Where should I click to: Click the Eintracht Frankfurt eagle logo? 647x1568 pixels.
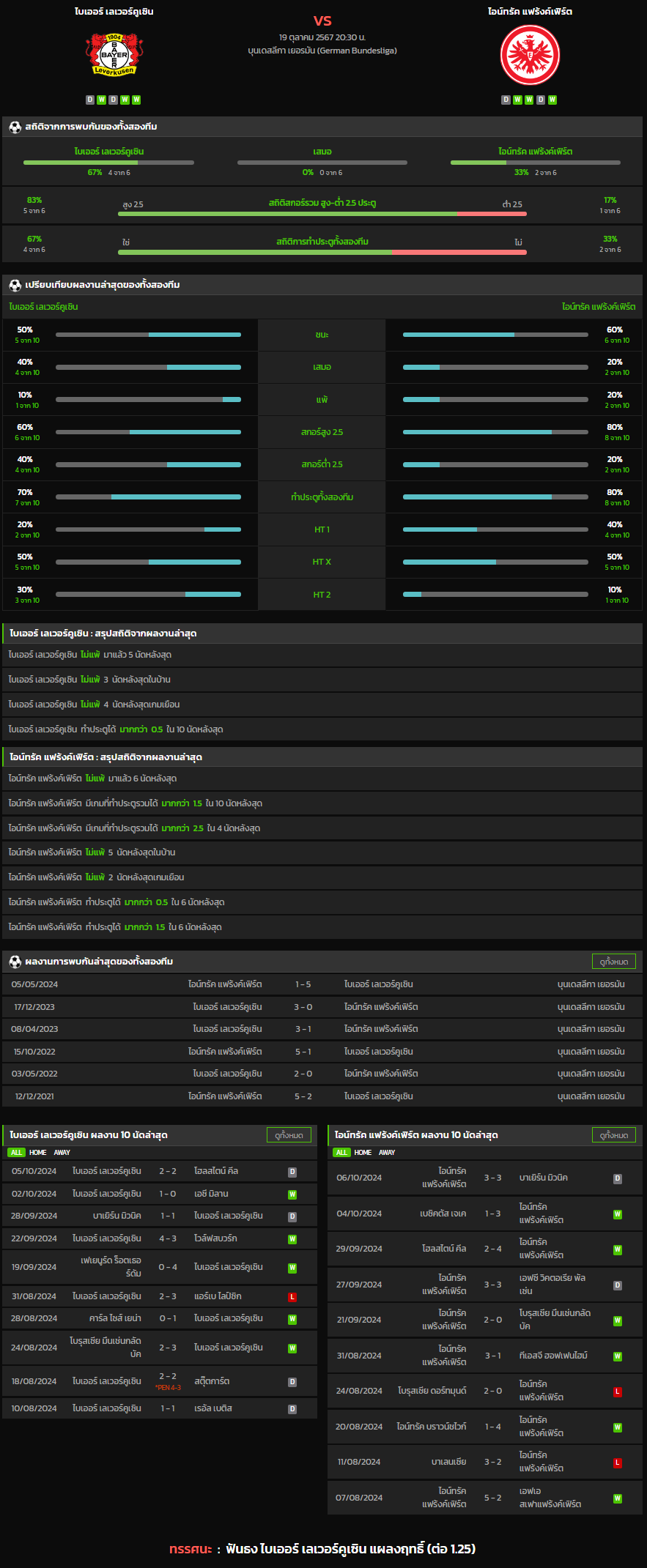coord(530,56)
